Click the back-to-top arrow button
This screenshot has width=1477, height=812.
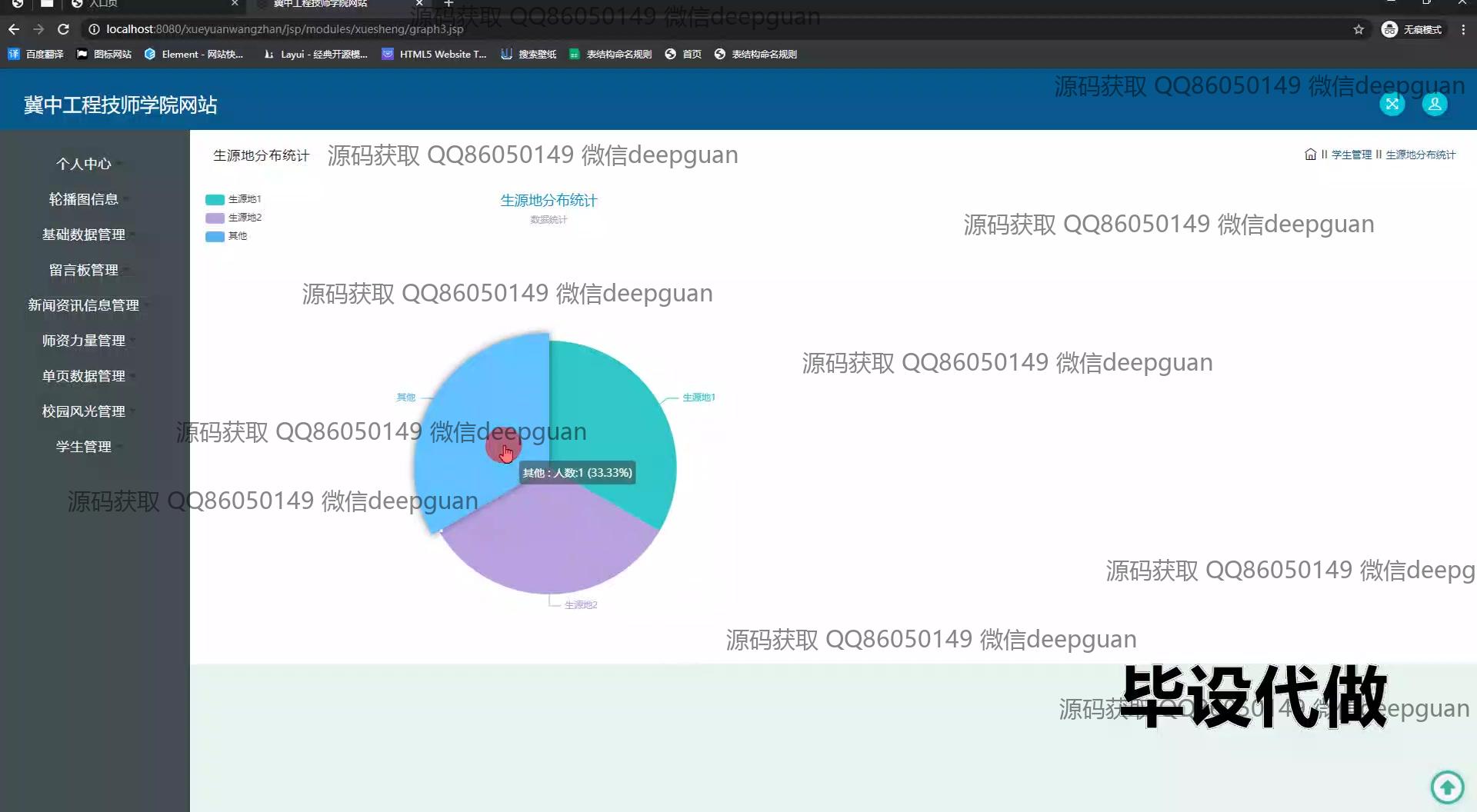pyautogui.click(x=1447, y=787)
